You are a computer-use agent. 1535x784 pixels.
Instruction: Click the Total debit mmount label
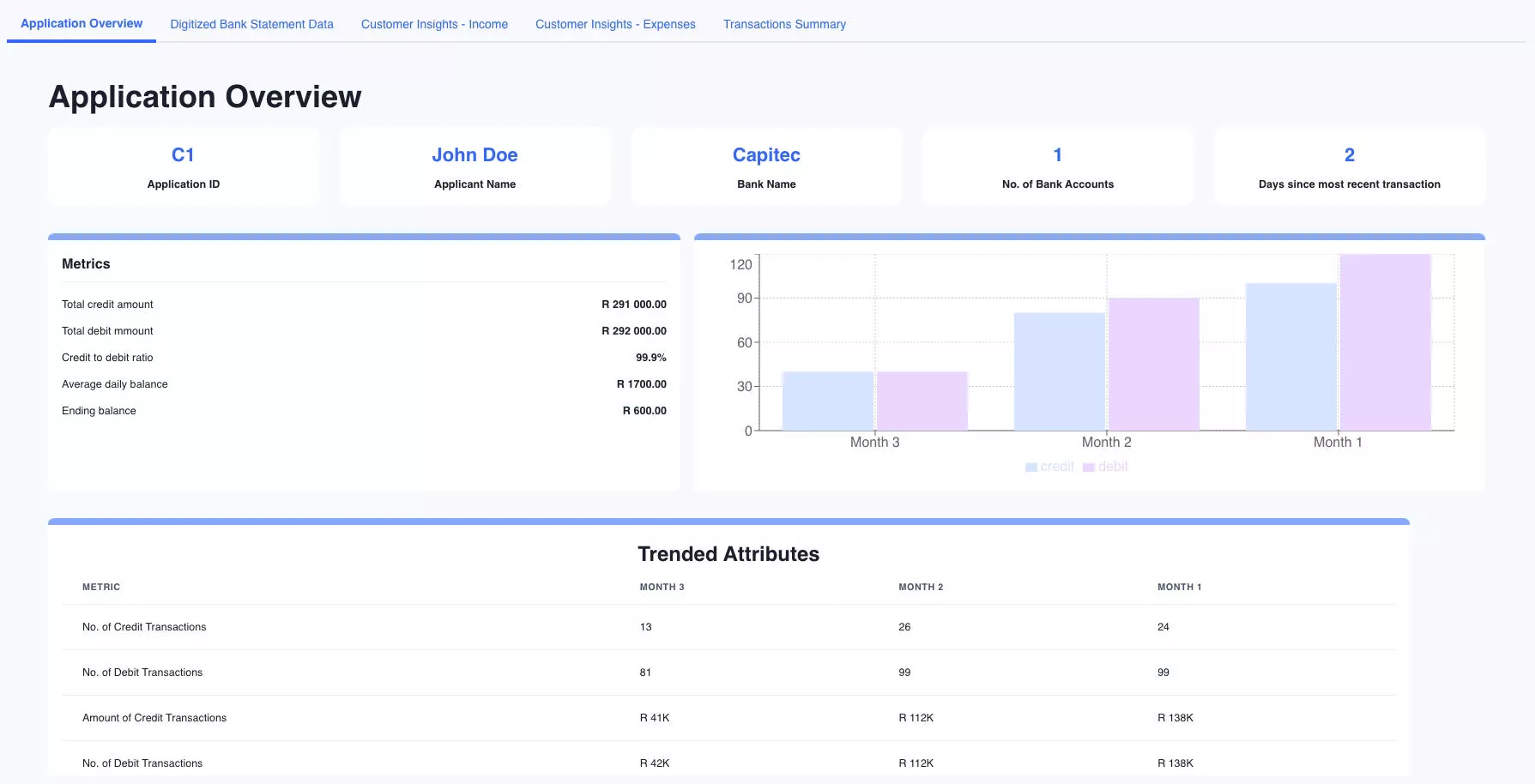click(x=107, y=331)
